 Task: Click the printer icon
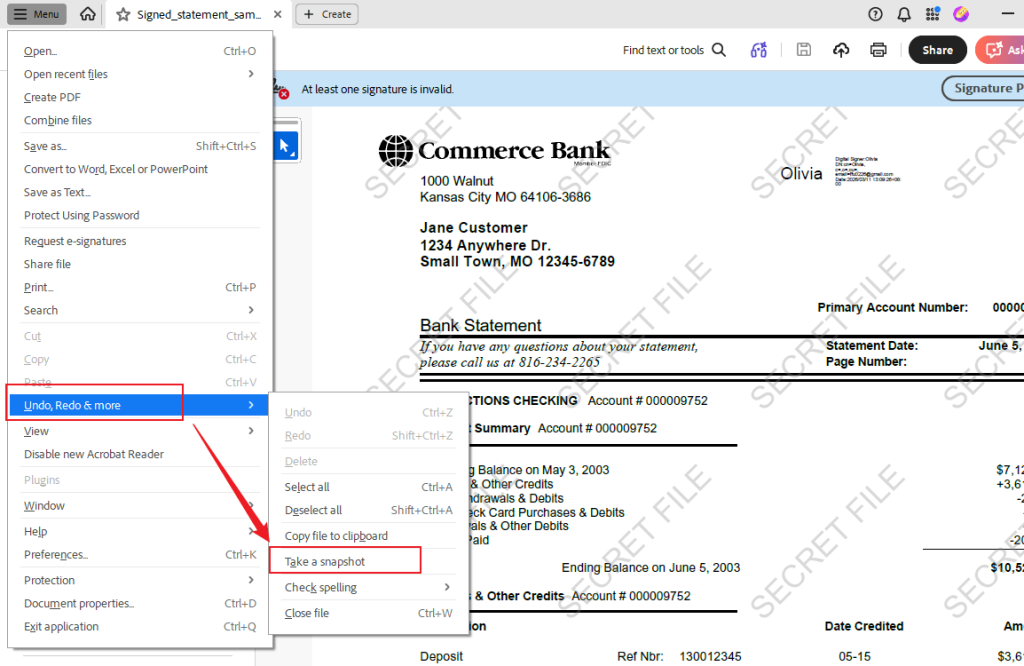point(878,50)
